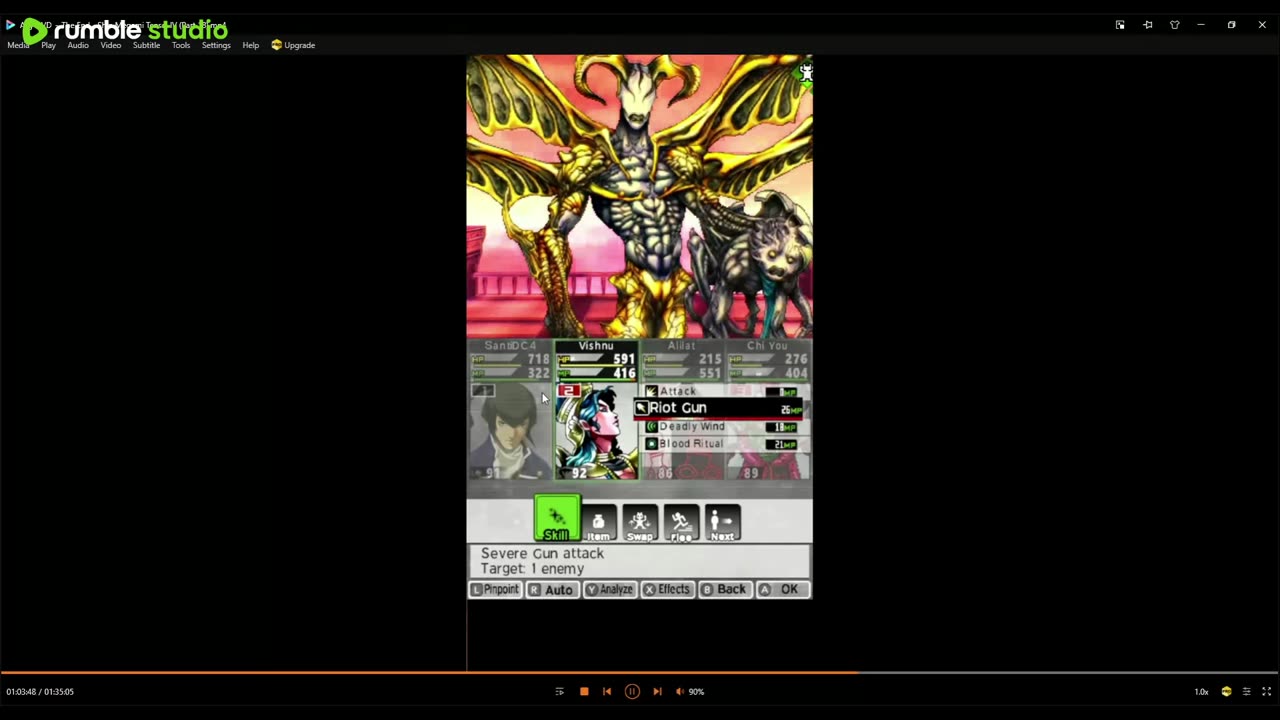Open the Tools menu
This screenshot has height=720, width=1280.
click(181, 45)
